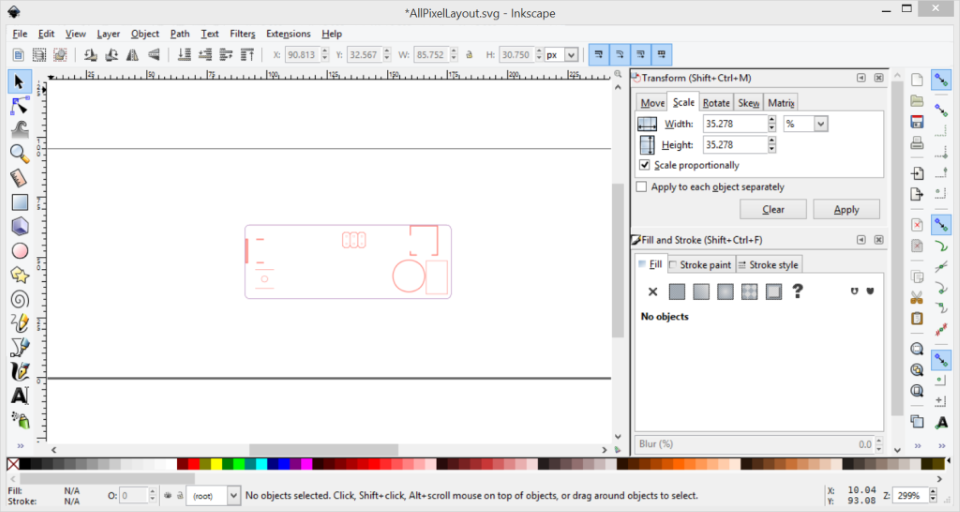Image resolution: width=960 pixels, height=512 pixels.
Task: Select the Measure ruler tool
Action: (x=19, y=178)
